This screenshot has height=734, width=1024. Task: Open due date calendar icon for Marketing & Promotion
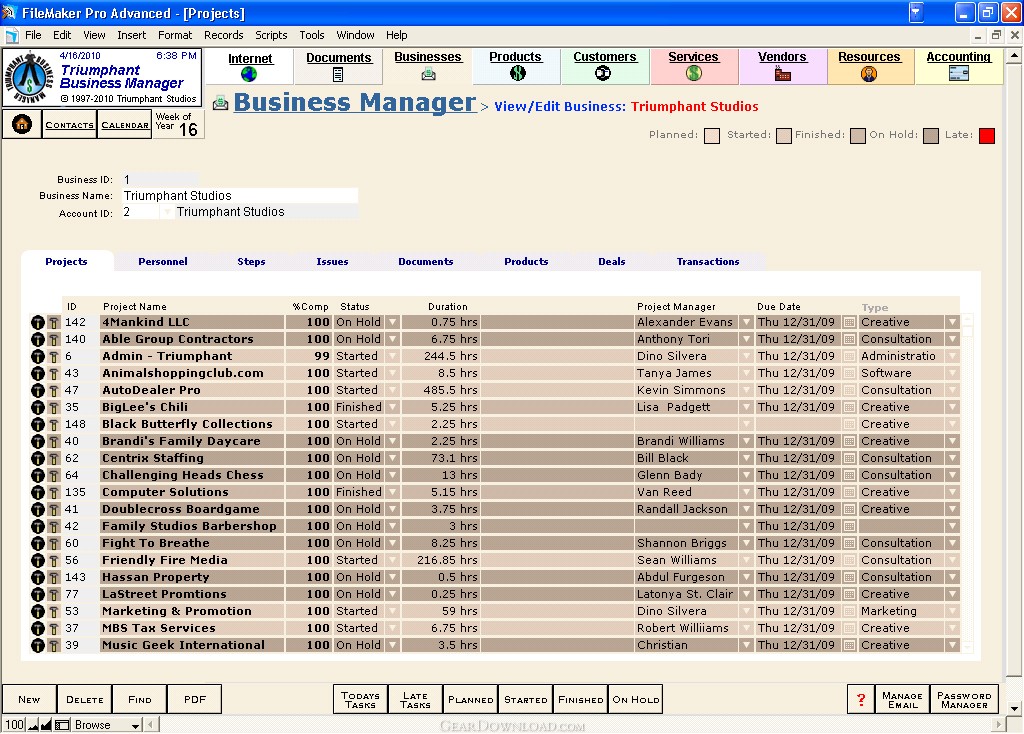click(849, 611)
